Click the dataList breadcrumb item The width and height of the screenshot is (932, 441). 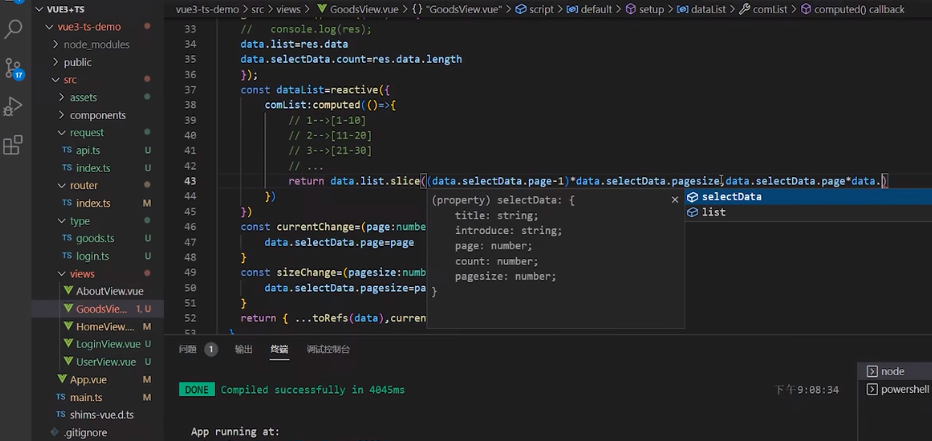701,9
